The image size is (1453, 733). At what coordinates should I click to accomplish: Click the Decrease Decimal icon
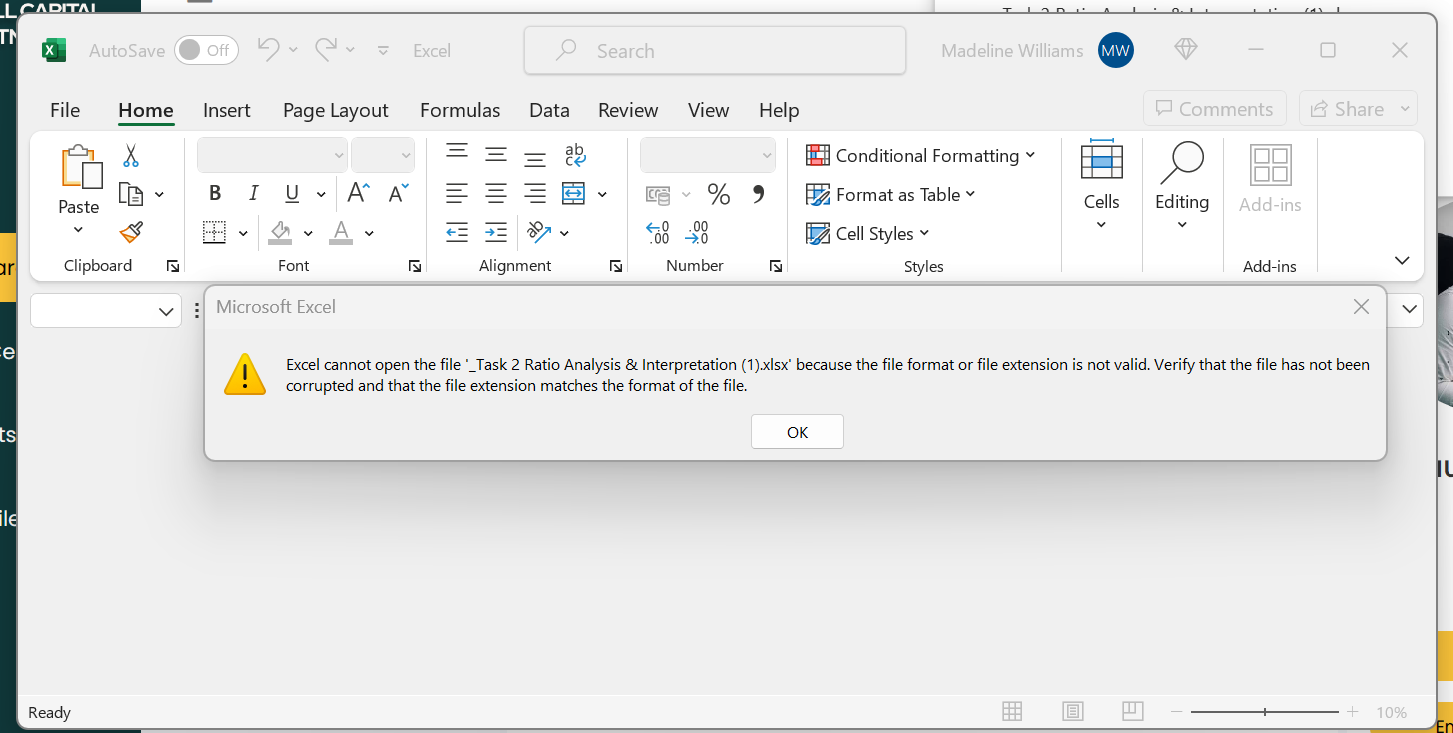coord(697,233)
